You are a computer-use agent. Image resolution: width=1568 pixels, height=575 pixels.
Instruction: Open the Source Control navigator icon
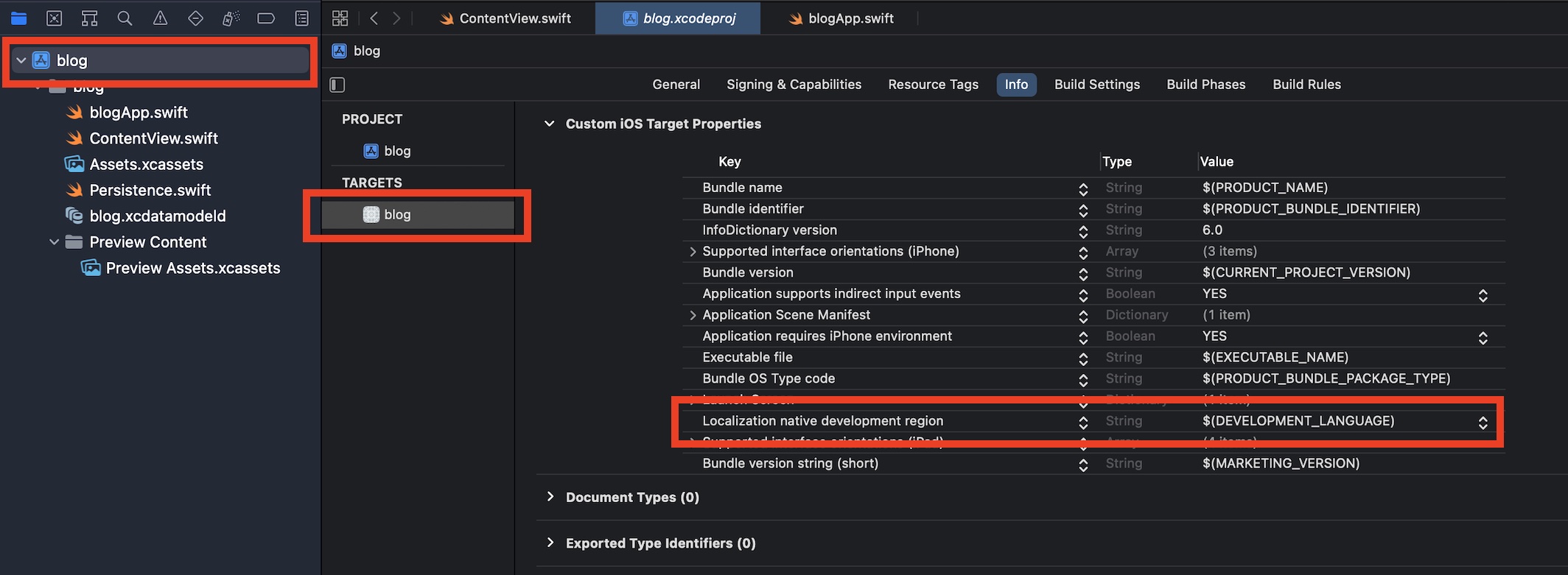pyautogui.click(x=54, y=18)
